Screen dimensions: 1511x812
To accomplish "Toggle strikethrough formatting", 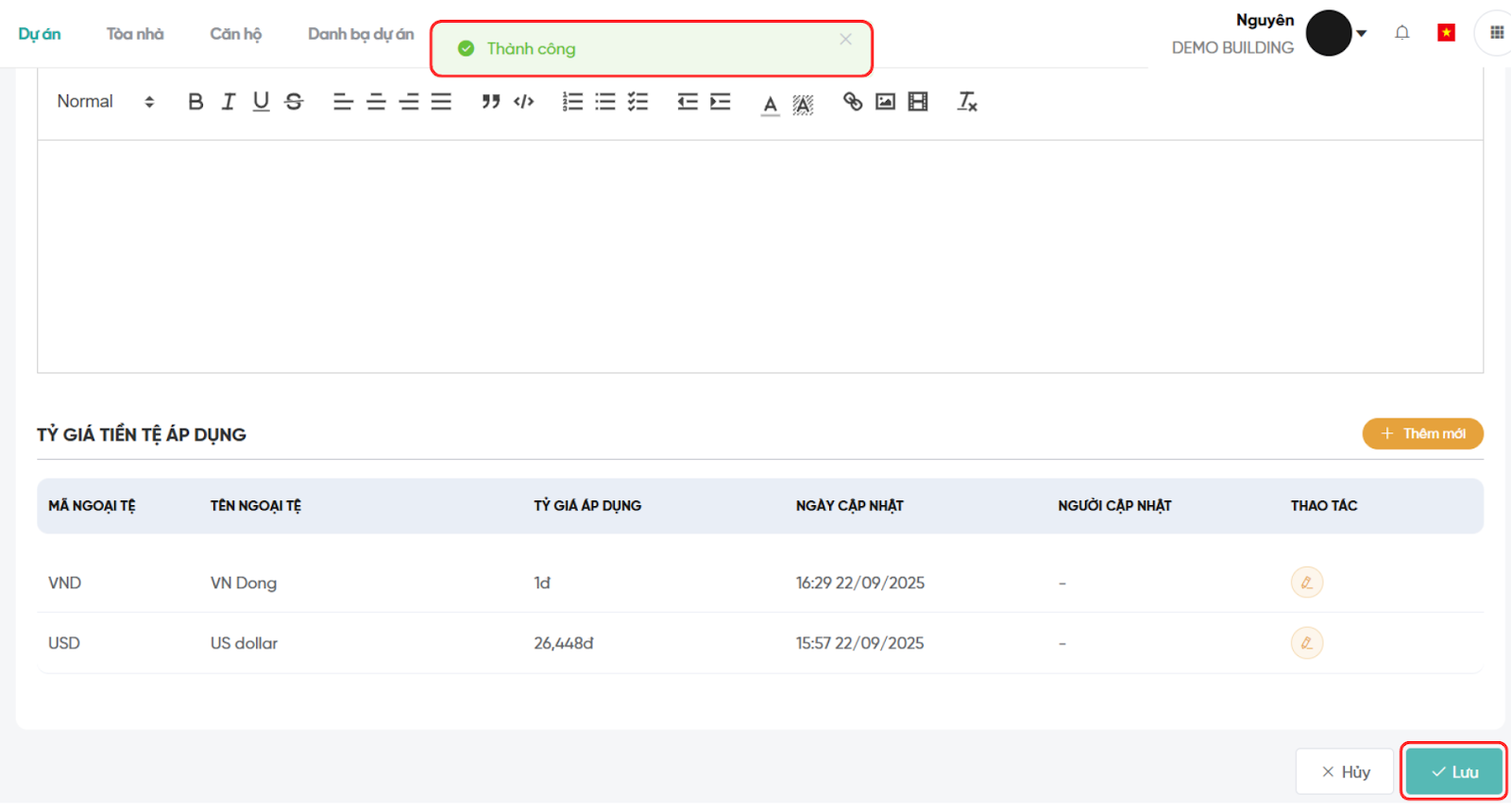I will click(294, 102).
